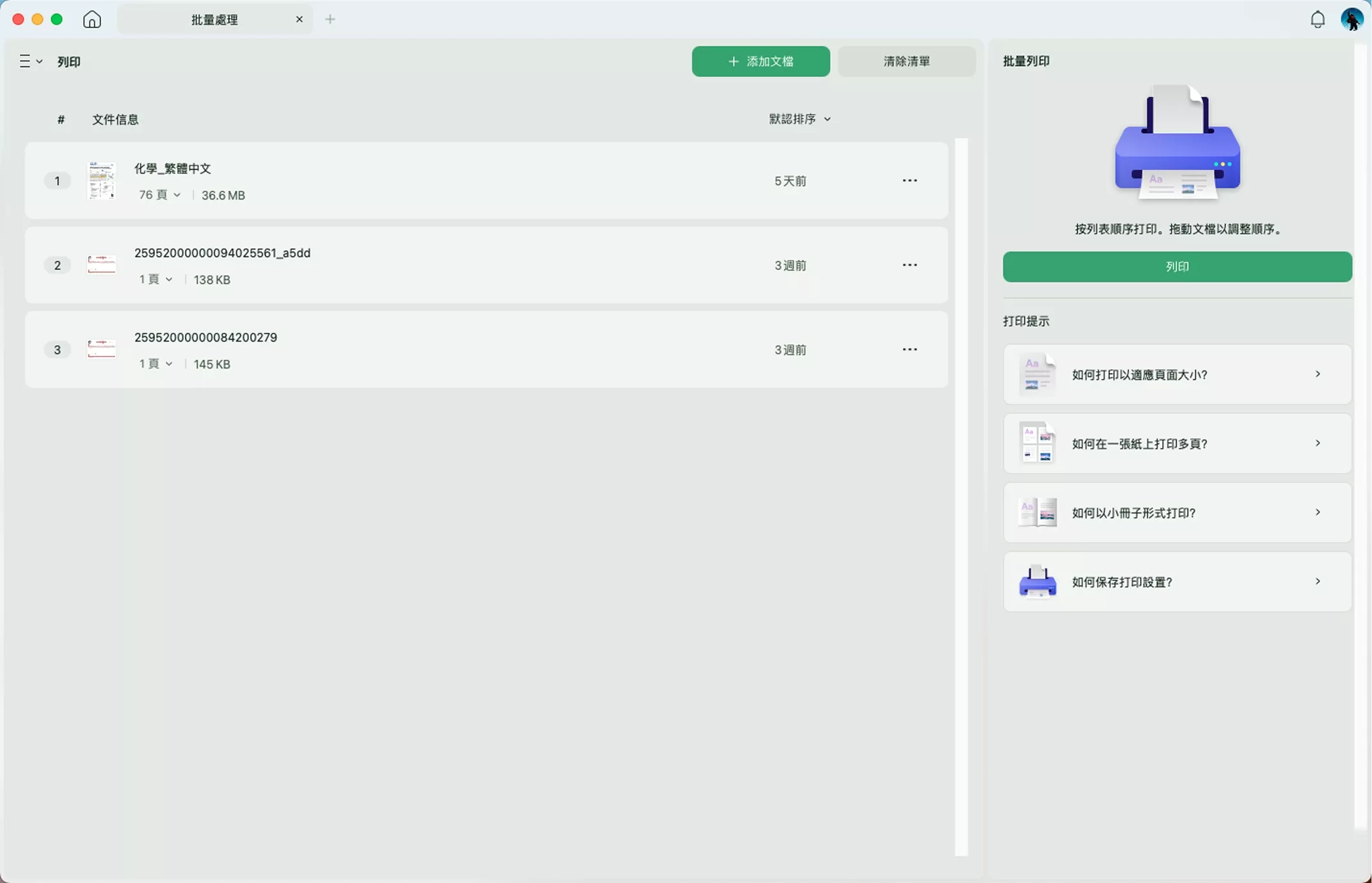Screen dimensions: 1372x883
Task: Open tip 如何以小冊子形式打印?
Action: (1177, 513)
